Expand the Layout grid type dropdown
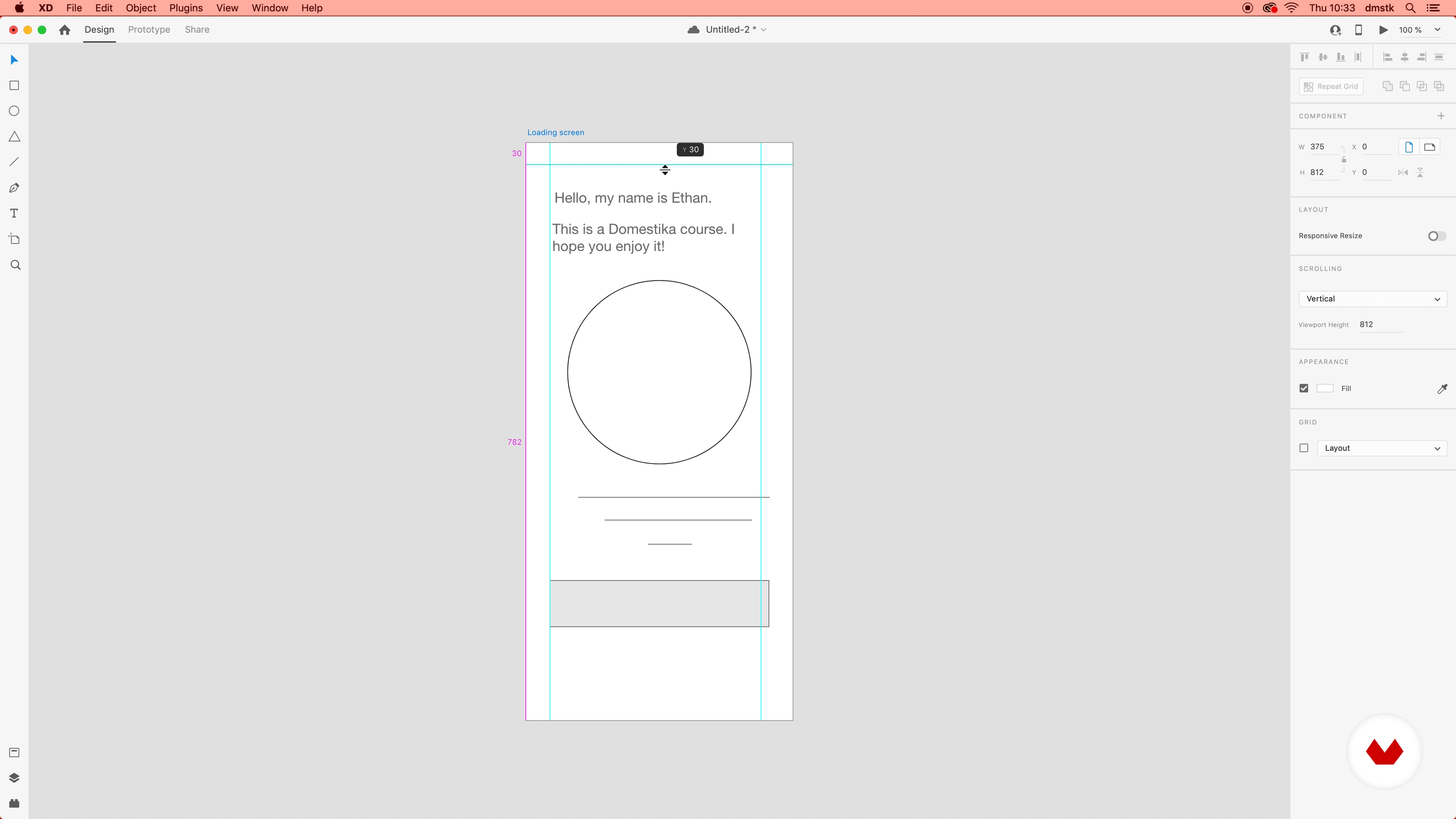Viewport: 1456px width, 819px height. coord(1381,448)
